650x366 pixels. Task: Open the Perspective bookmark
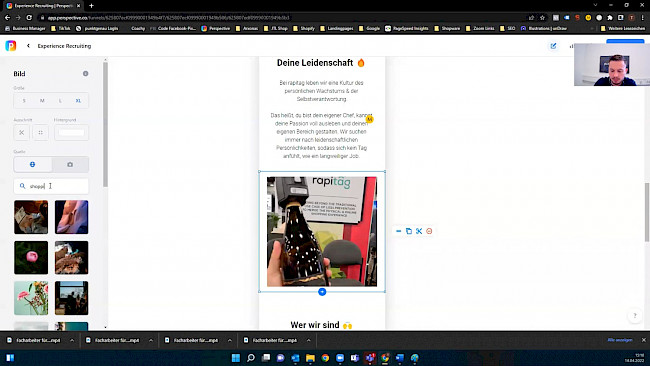pyautogui.click(x=216, y=28)
